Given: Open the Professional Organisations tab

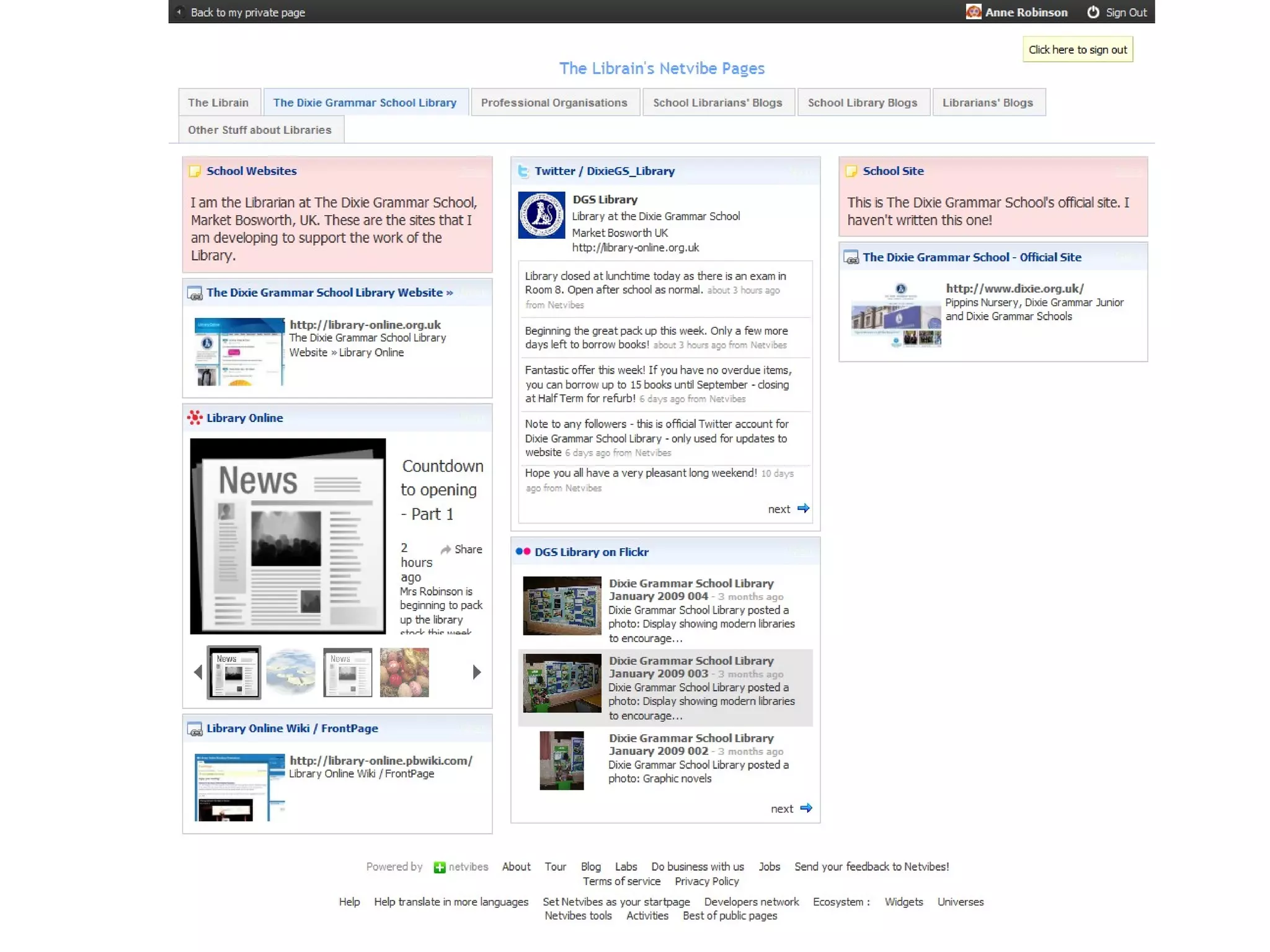Looking at the screenshot, I should (x=554, y=103).
